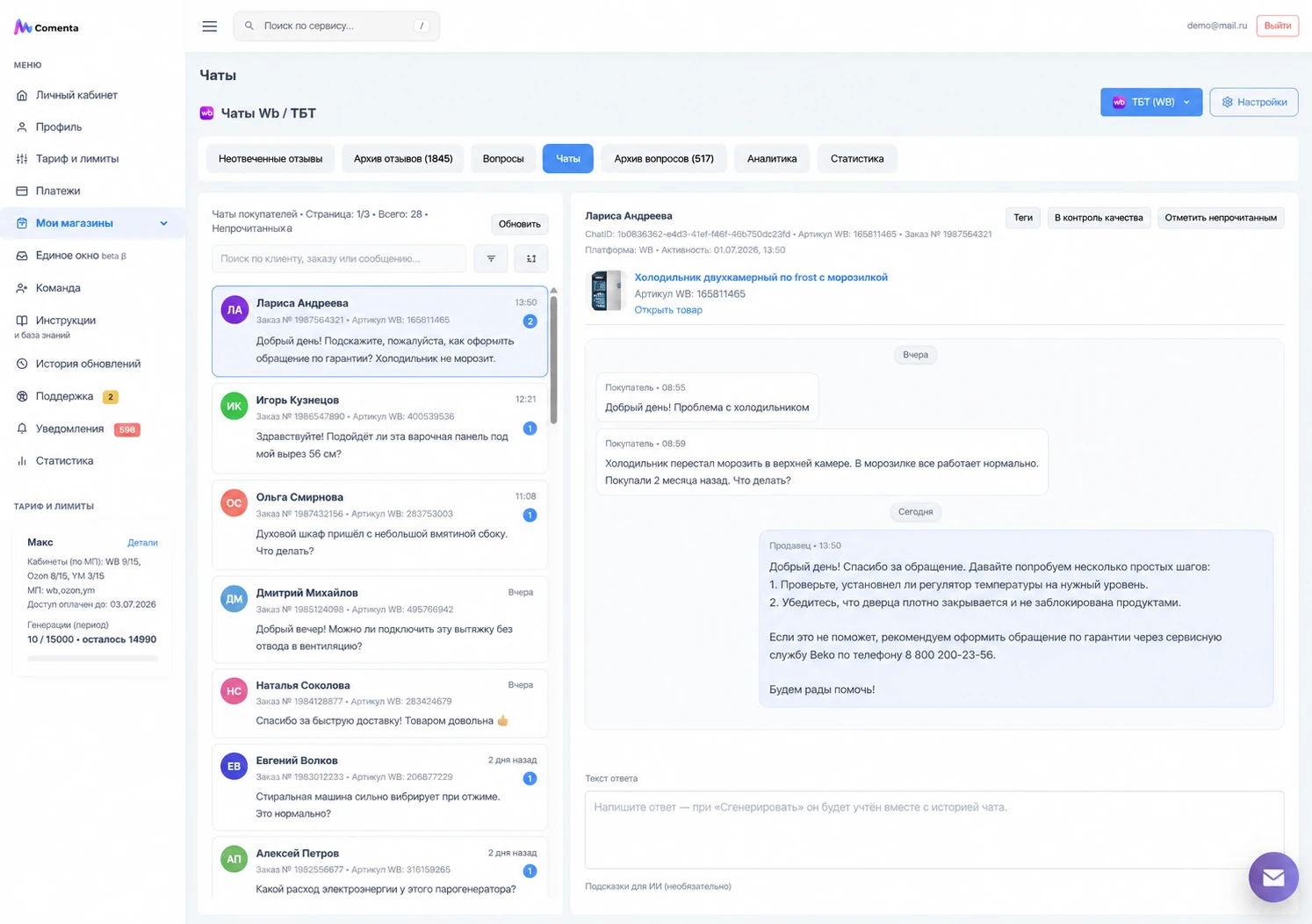Image resolution: width=1312 pixels, height=924 pixels.
Task: Open Игорь Кузнецов chat conversation
Action: (379, 428)
